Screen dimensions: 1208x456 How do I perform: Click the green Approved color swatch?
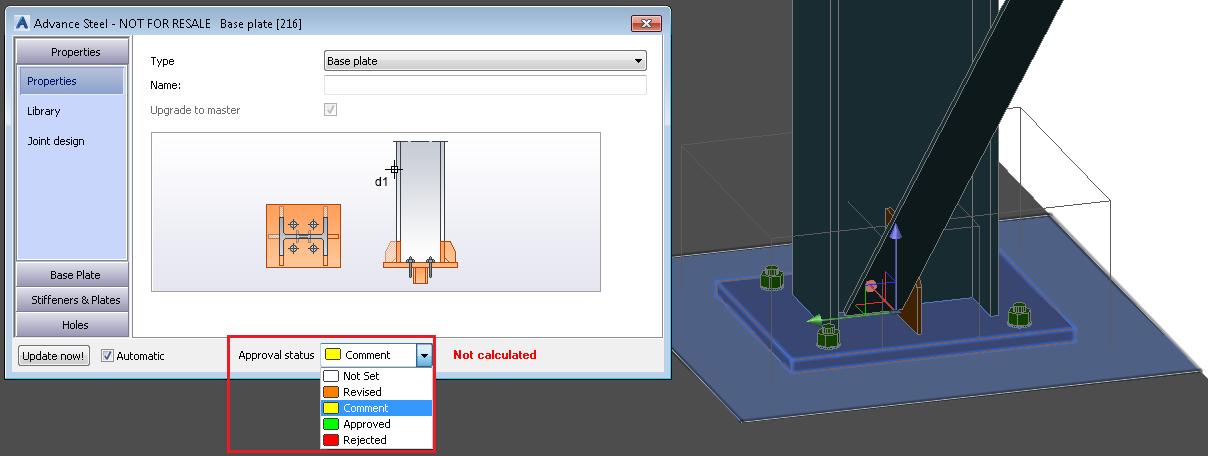pyautogui.click(x=331, y=424)
